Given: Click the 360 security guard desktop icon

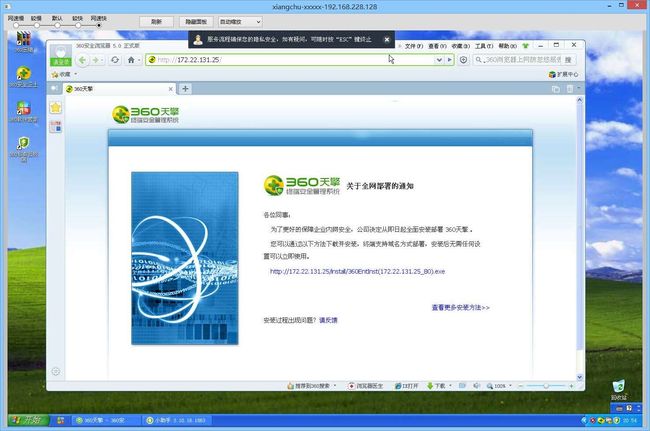Looking at the screenshot, I should coord(24,77).
